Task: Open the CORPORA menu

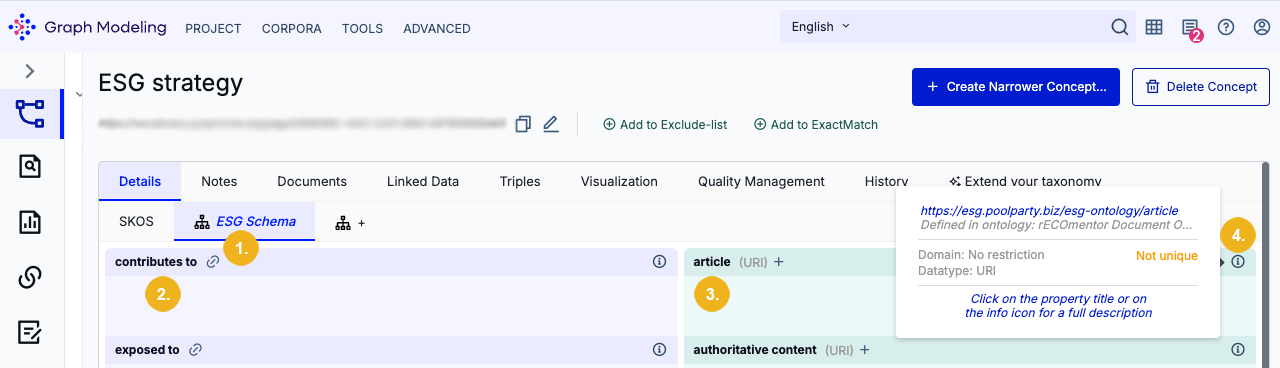Action: click(x=292, y=28)
